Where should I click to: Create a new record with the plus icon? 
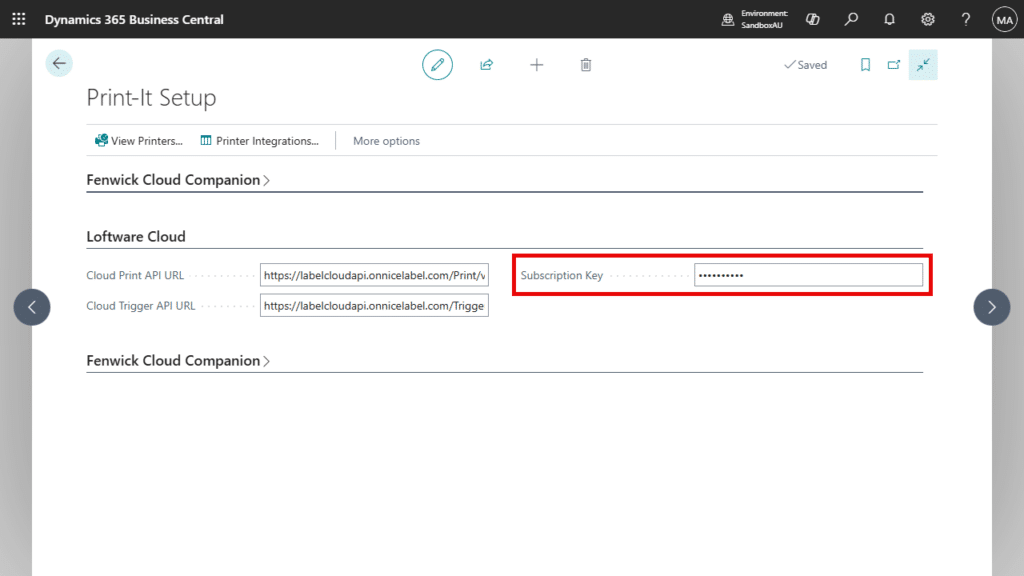tap(537, 64)
